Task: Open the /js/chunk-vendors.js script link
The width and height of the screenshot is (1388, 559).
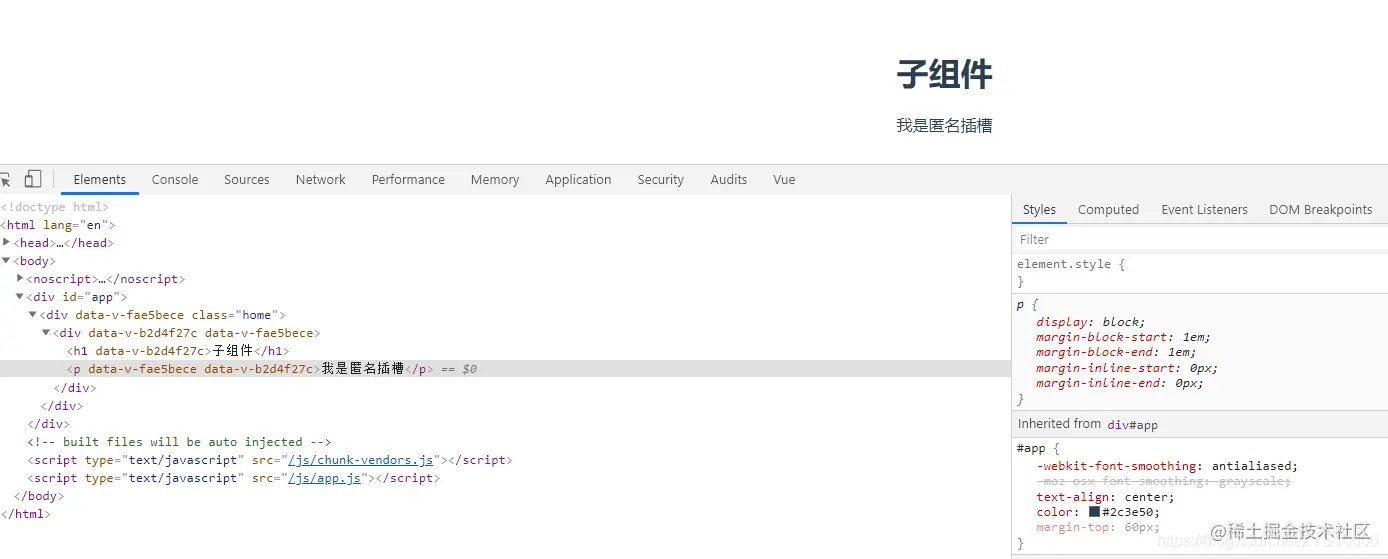Action: [x=361, y=460]
